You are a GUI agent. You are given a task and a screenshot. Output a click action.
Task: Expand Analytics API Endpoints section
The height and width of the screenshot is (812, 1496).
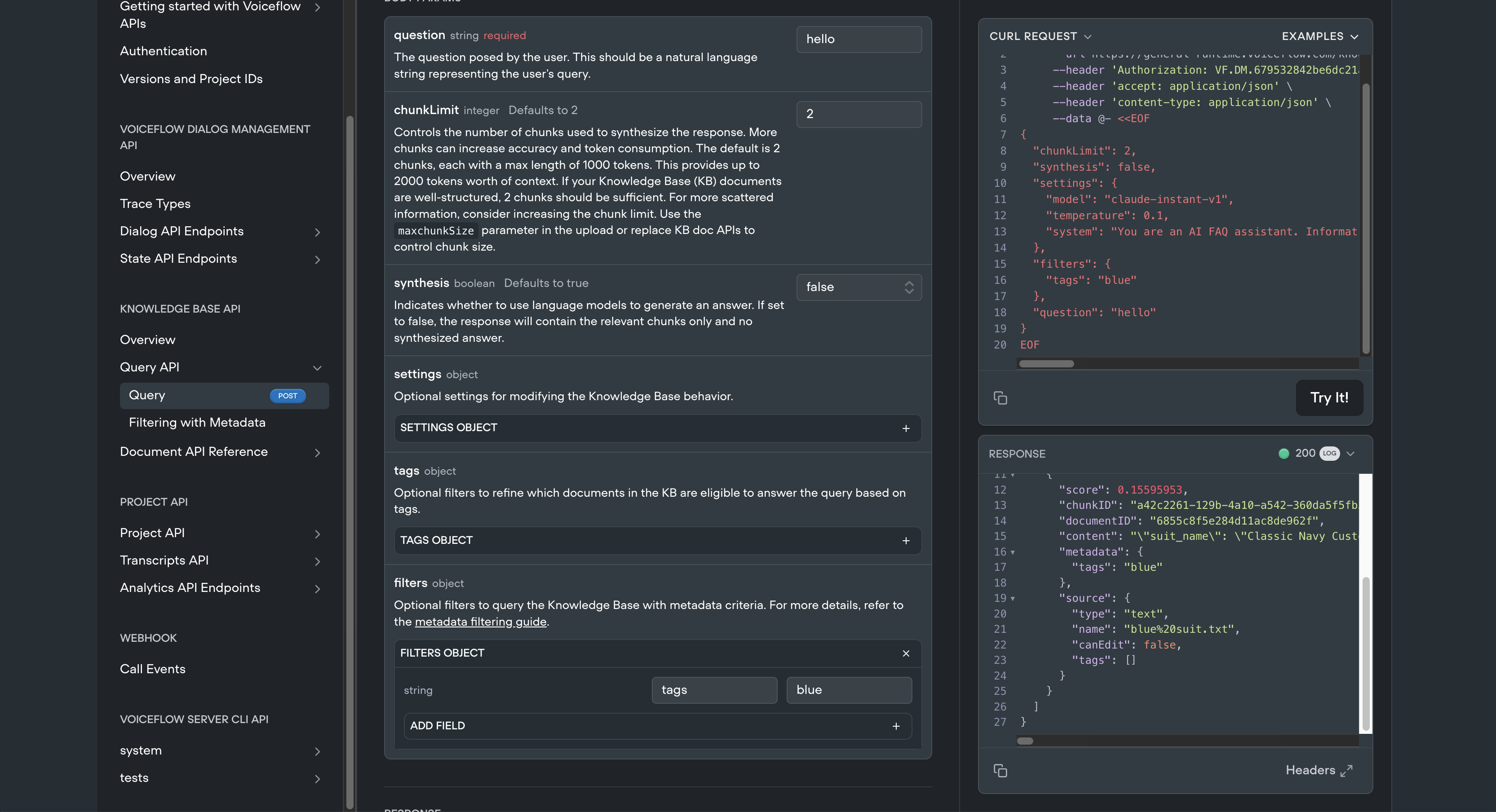317,588
